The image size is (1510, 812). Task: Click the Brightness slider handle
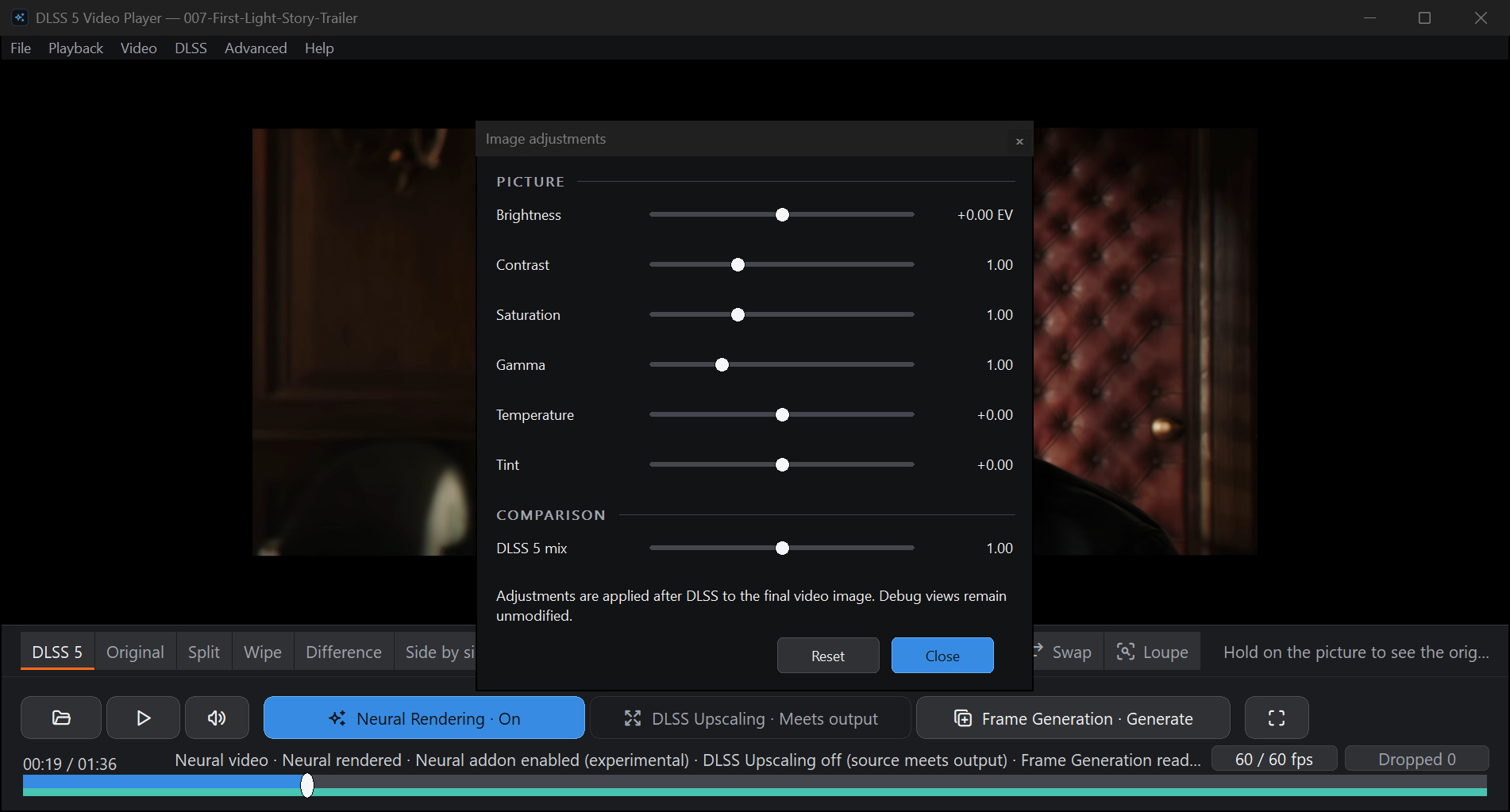[782, 215]
